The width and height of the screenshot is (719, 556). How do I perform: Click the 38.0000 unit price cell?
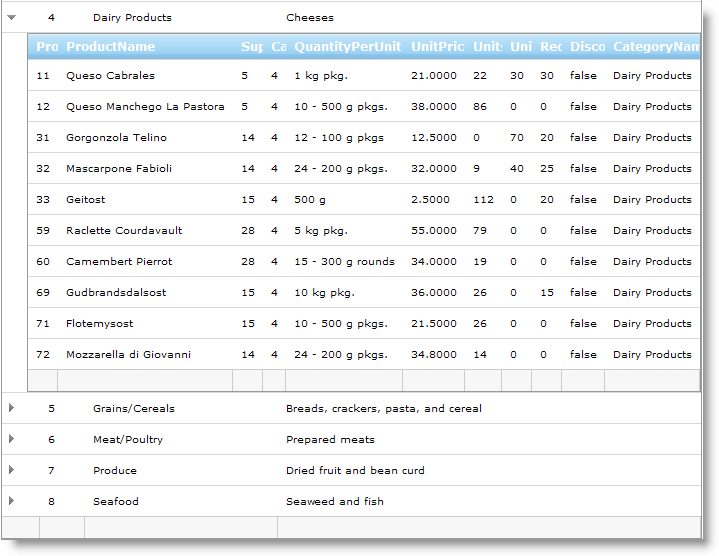tap(434, 107)
